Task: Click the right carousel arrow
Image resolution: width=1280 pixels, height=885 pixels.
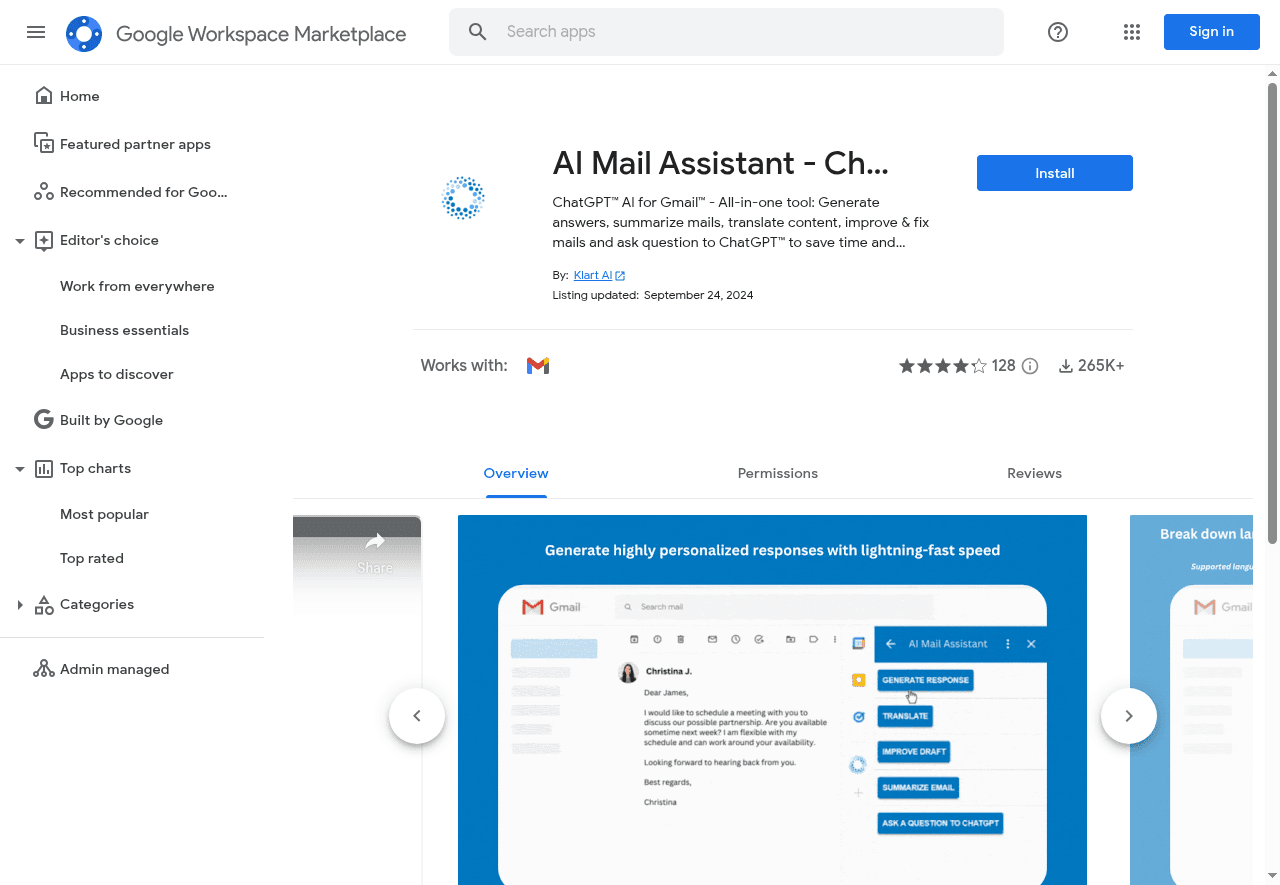Action: click(x=1128, y=715)
